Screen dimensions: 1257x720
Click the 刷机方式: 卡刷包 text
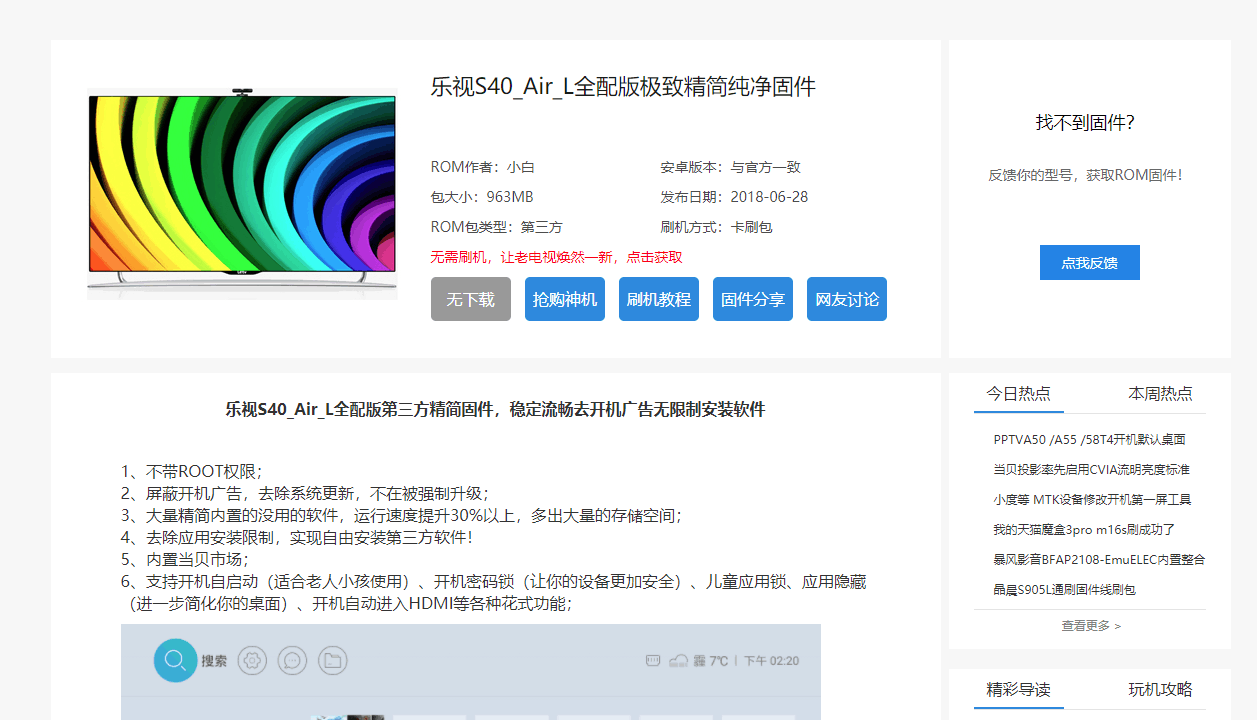click(x=716, y=227)
